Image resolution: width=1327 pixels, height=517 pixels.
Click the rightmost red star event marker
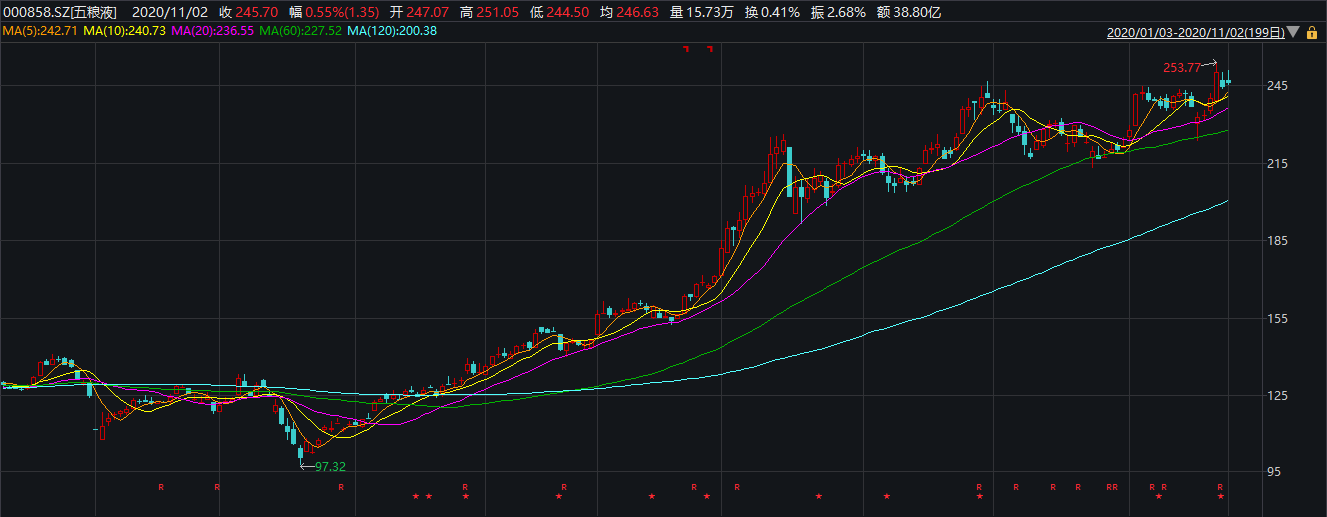1220,497
